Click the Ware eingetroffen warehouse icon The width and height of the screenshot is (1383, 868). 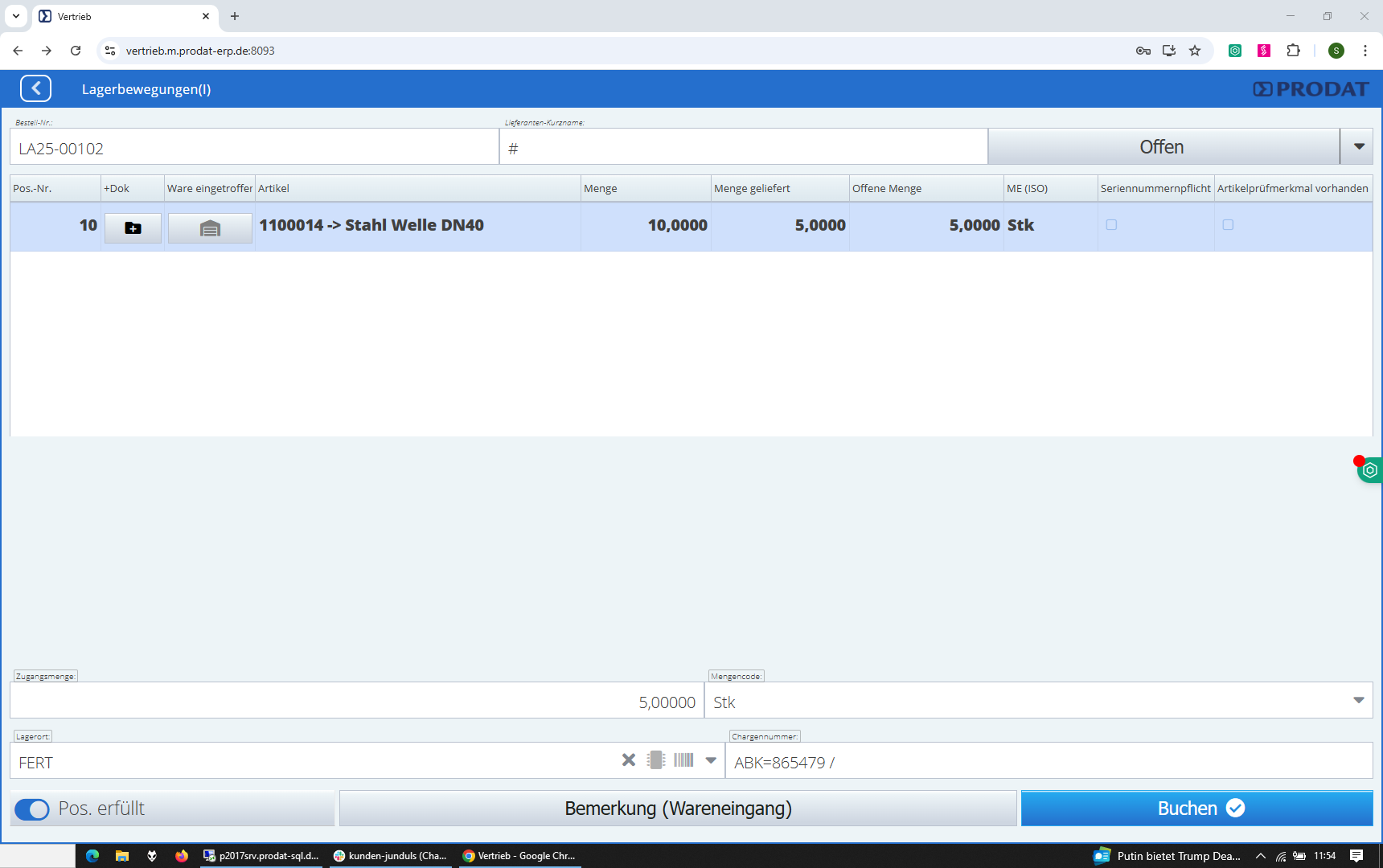pos(210,228)
